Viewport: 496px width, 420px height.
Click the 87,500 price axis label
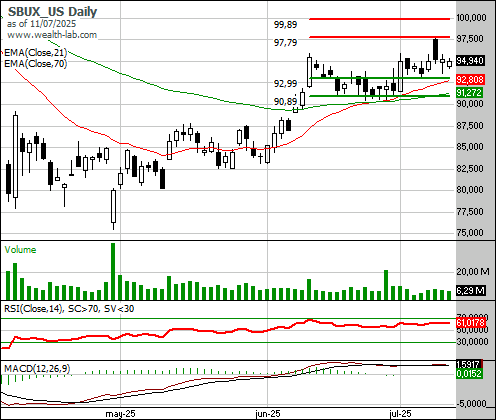click(469, 126)
